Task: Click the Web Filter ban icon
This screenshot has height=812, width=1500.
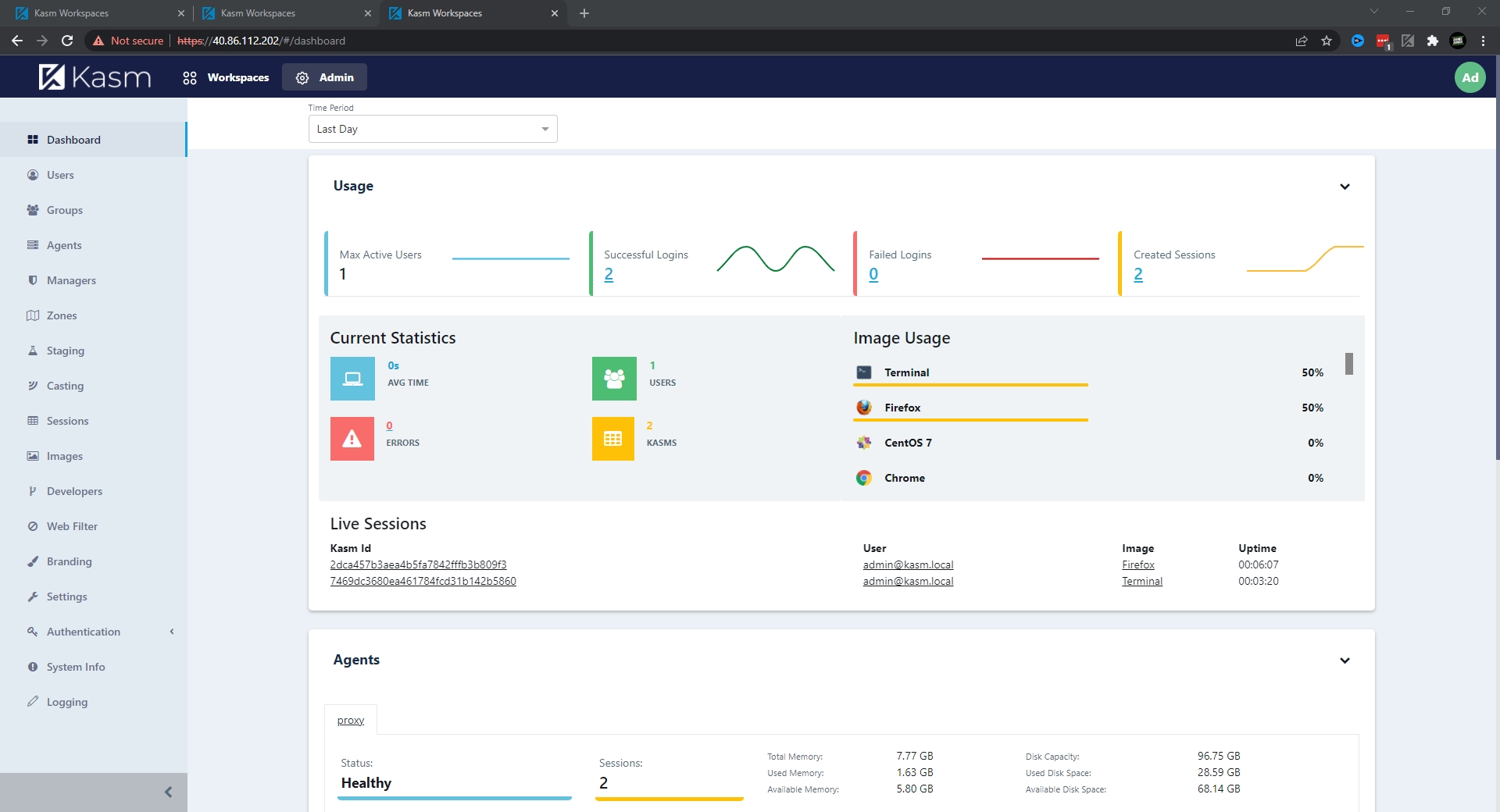Action: click(33, 526)
